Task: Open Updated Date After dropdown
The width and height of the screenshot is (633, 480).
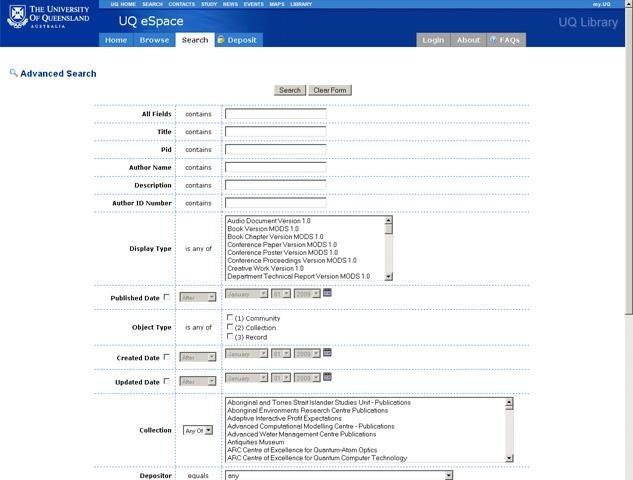Action: point(198,381)
